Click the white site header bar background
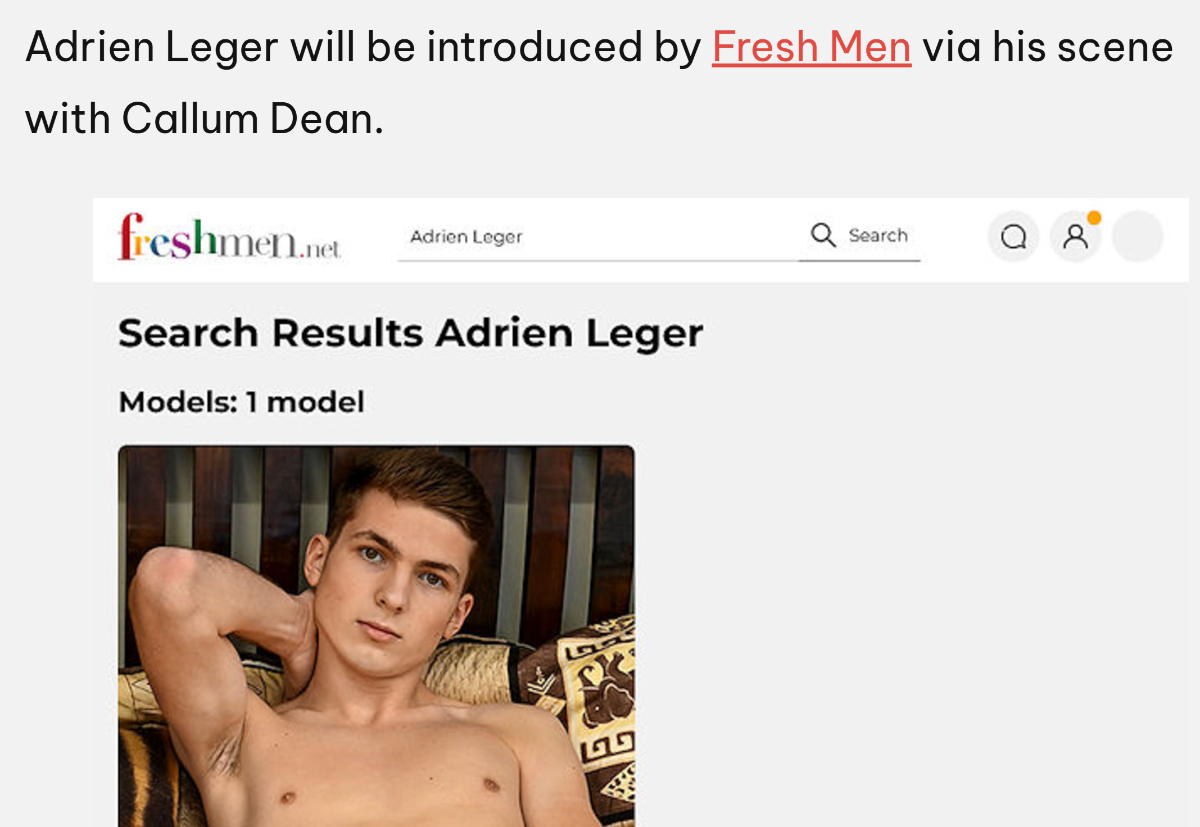The height and width of the screenshot is (827, 1200). click(x=641, y=239)
